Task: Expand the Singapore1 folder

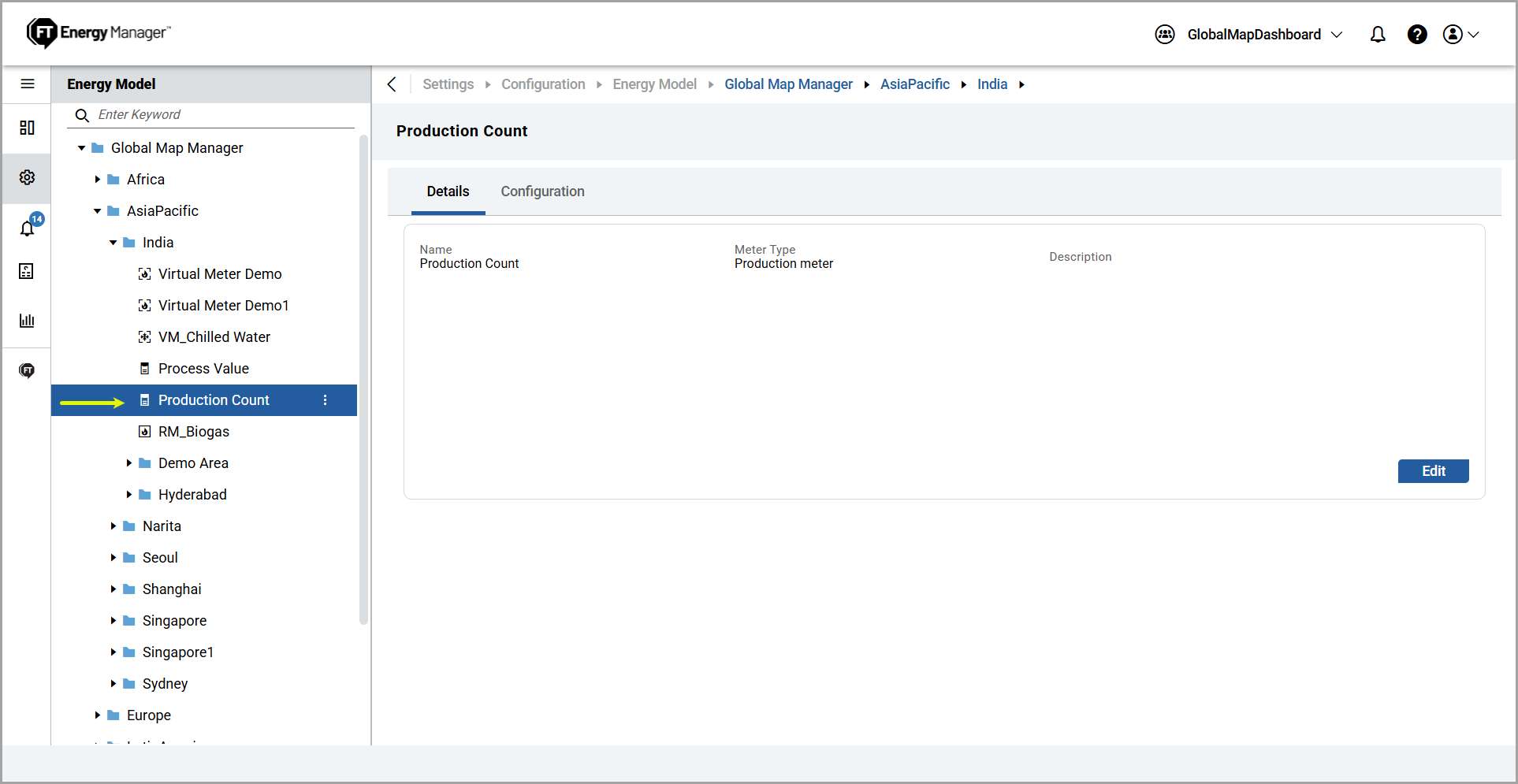Action: pos(113,652)
